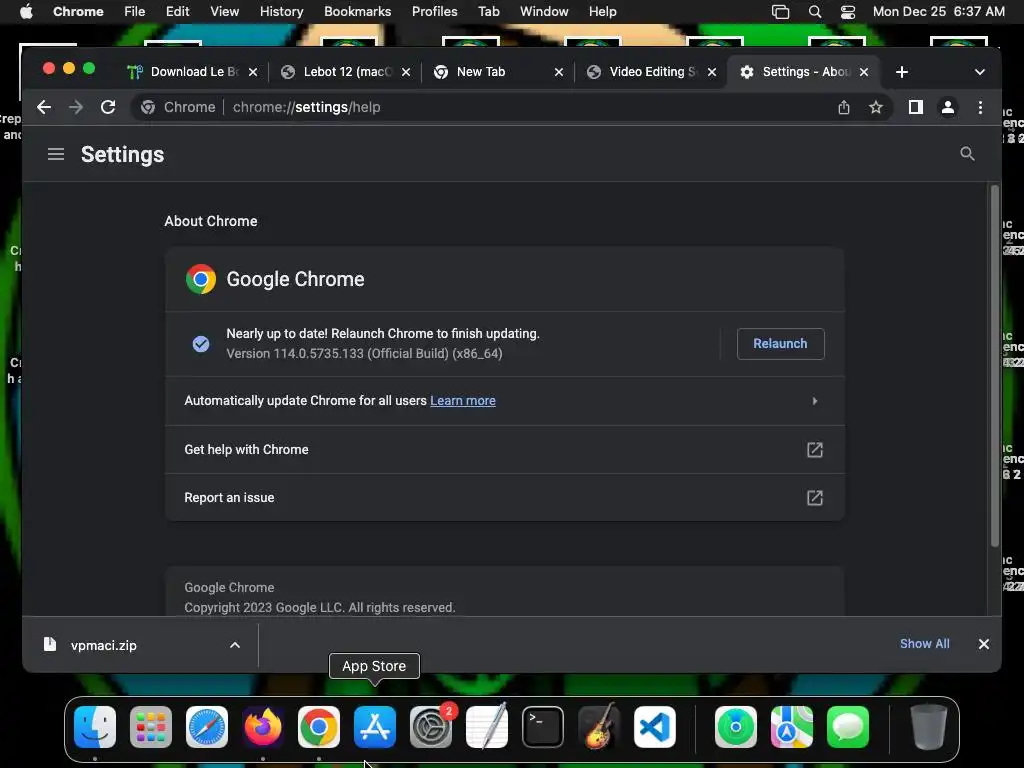The width and height of the screenshot is (1024, 768).
Task: Open the Learn more link
Action: point(462,400)
